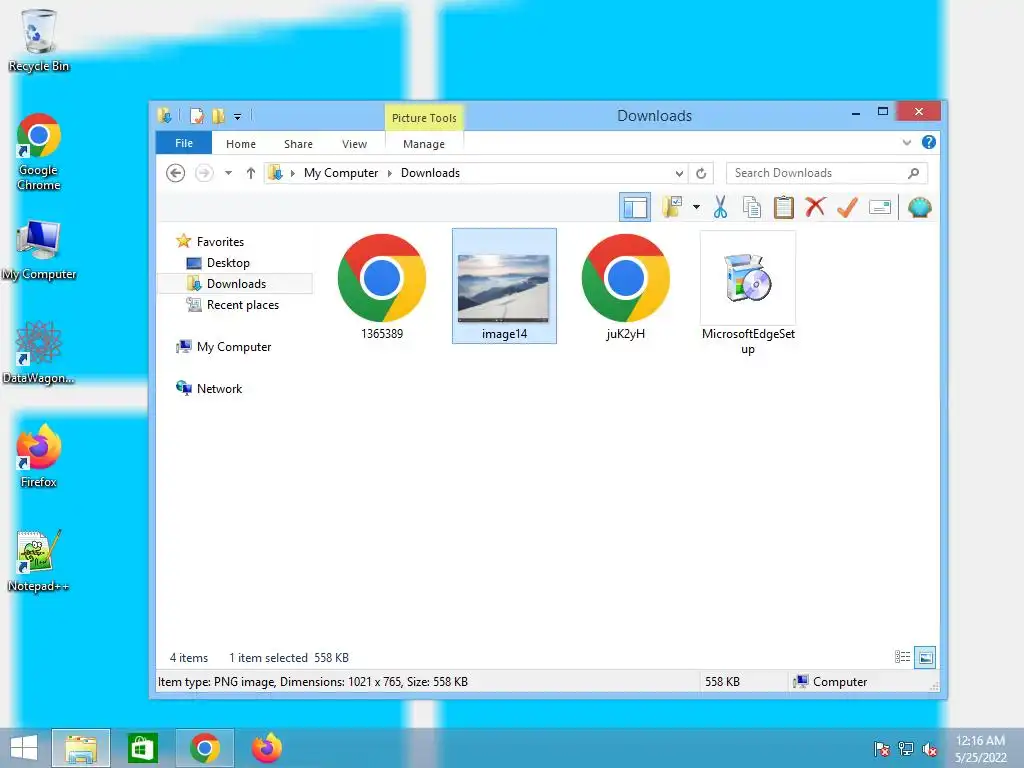Click the orange checkmark Properties icon
The width and height of the screenshot is (1024, 768).
pyautogui.click(x=847, y=207)
